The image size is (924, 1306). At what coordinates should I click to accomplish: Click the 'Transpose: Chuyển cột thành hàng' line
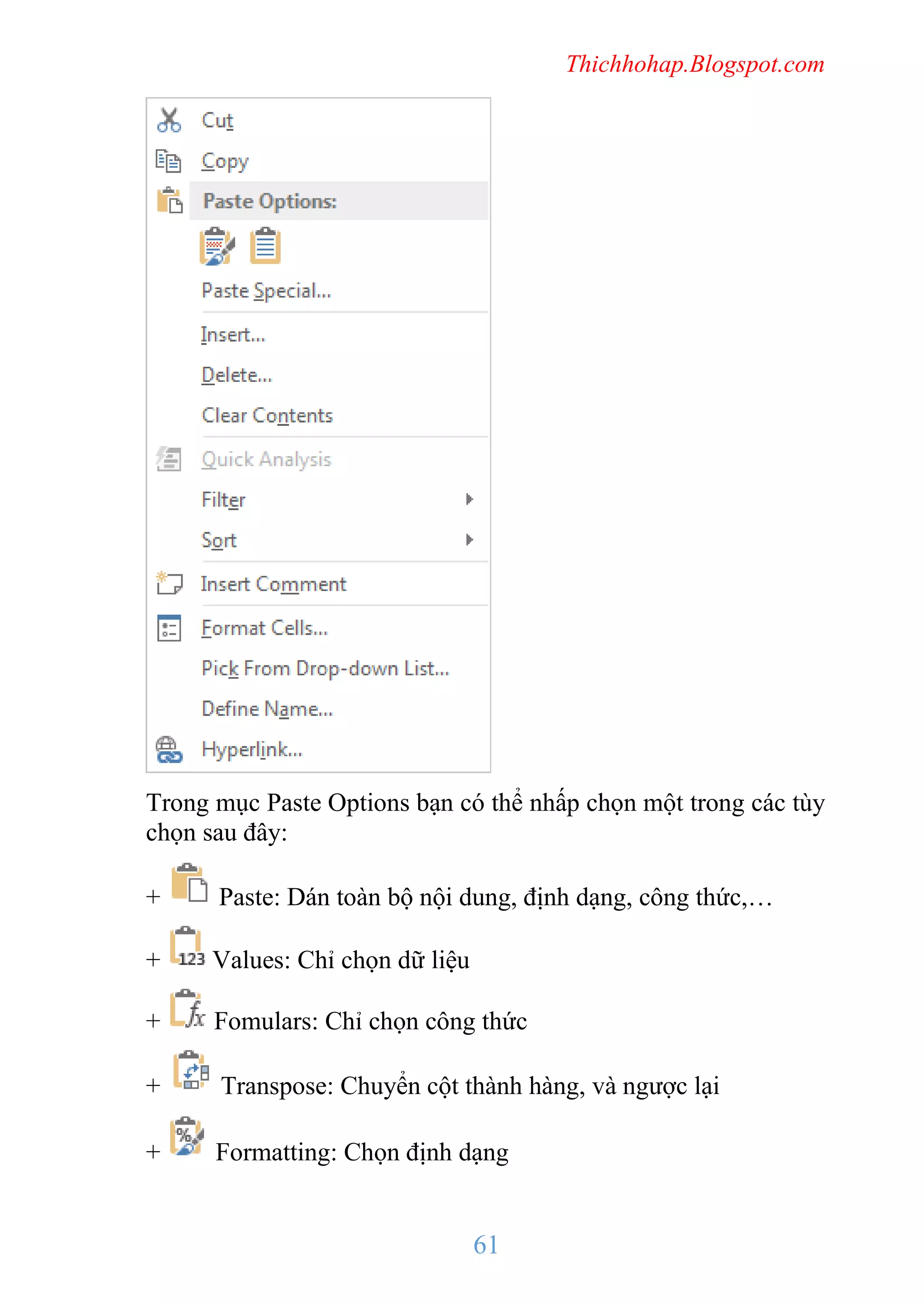(x=470, y=1086)
